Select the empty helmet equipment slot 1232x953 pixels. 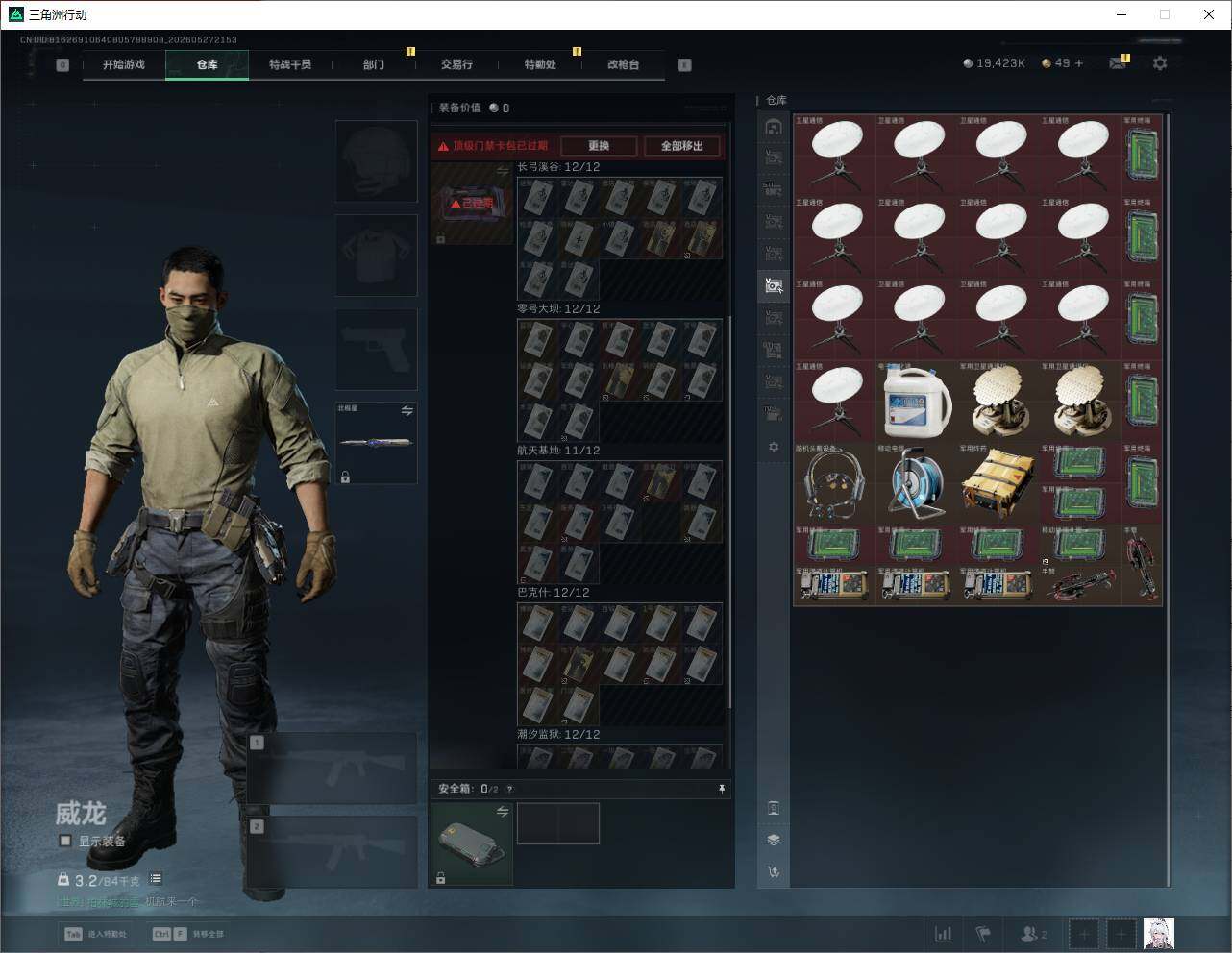coord(376,161)
